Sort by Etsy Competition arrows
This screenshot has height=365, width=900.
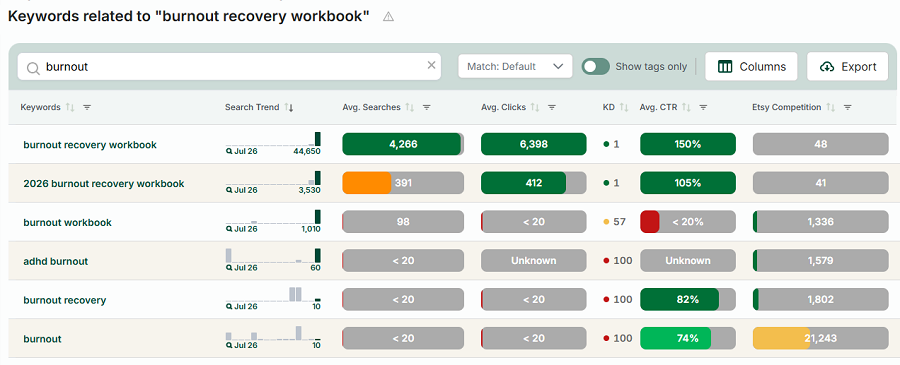click(x=831, y=107)
